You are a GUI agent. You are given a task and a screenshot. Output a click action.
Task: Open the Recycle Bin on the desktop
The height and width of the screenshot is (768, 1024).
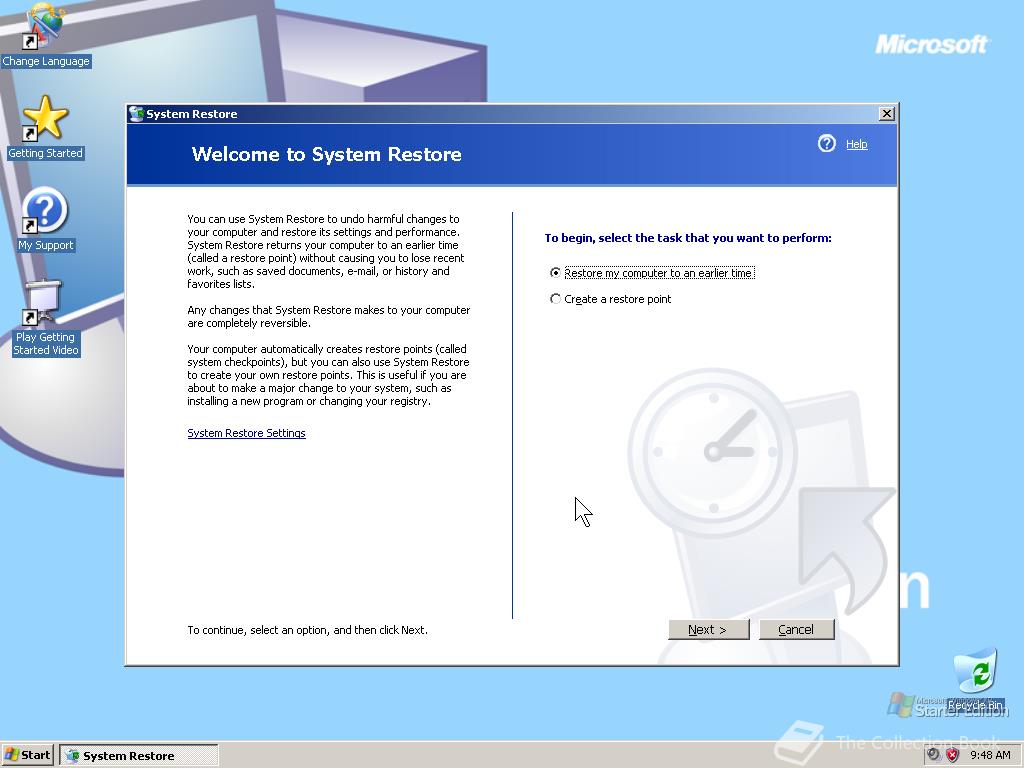[x=975, y=679]
